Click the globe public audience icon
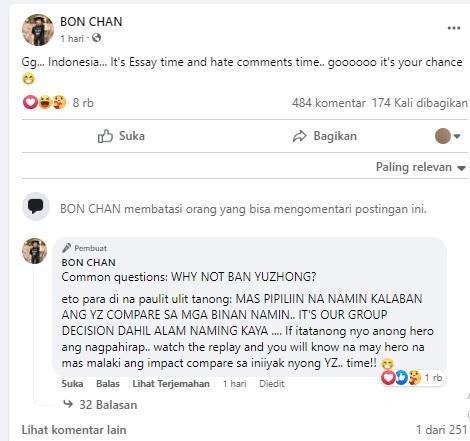470x441 pixels. 96,38
